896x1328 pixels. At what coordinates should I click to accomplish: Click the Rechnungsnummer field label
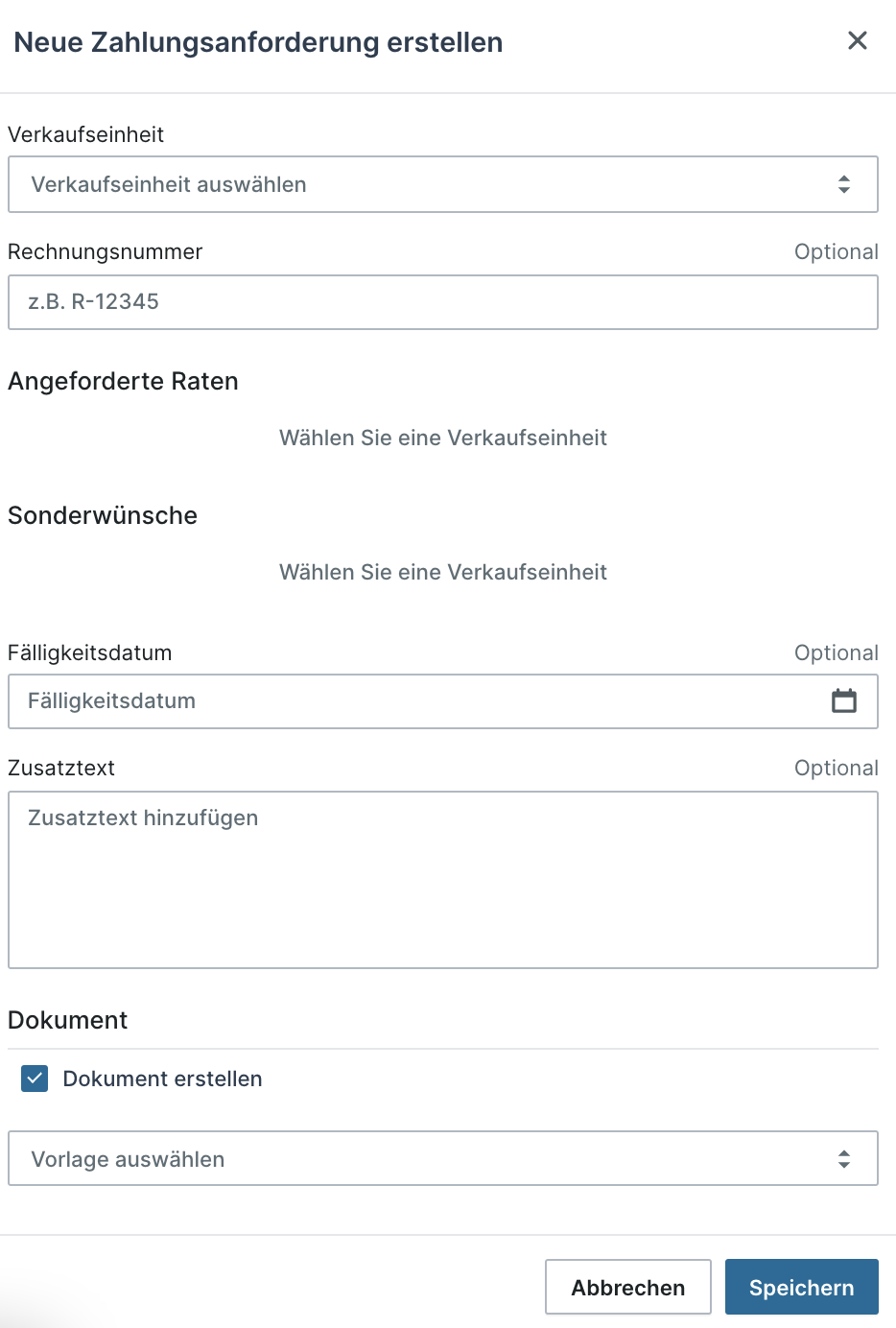tap(106, 251)
